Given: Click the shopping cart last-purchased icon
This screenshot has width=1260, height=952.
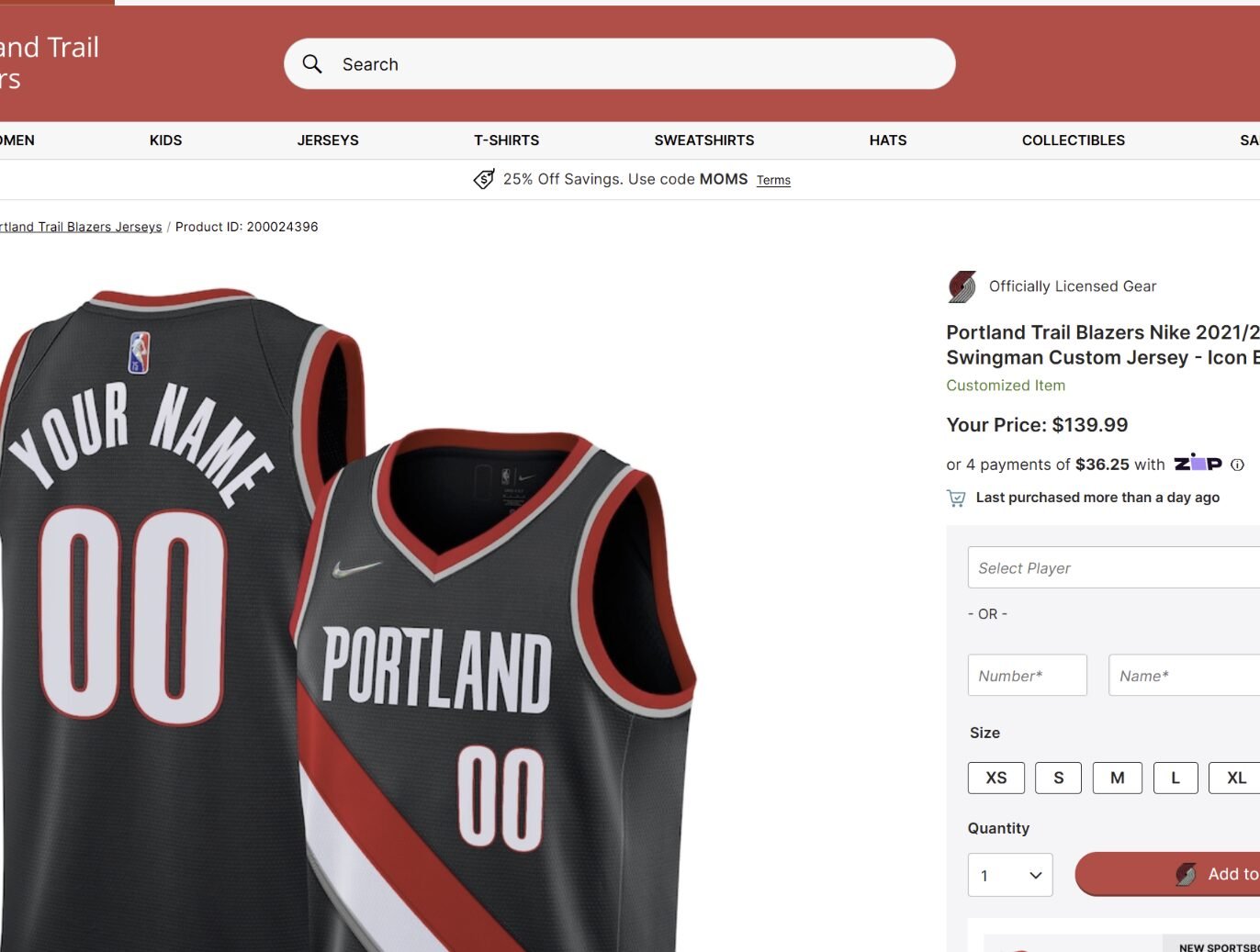Looking at the screenshot, I should tap(956, 498).
